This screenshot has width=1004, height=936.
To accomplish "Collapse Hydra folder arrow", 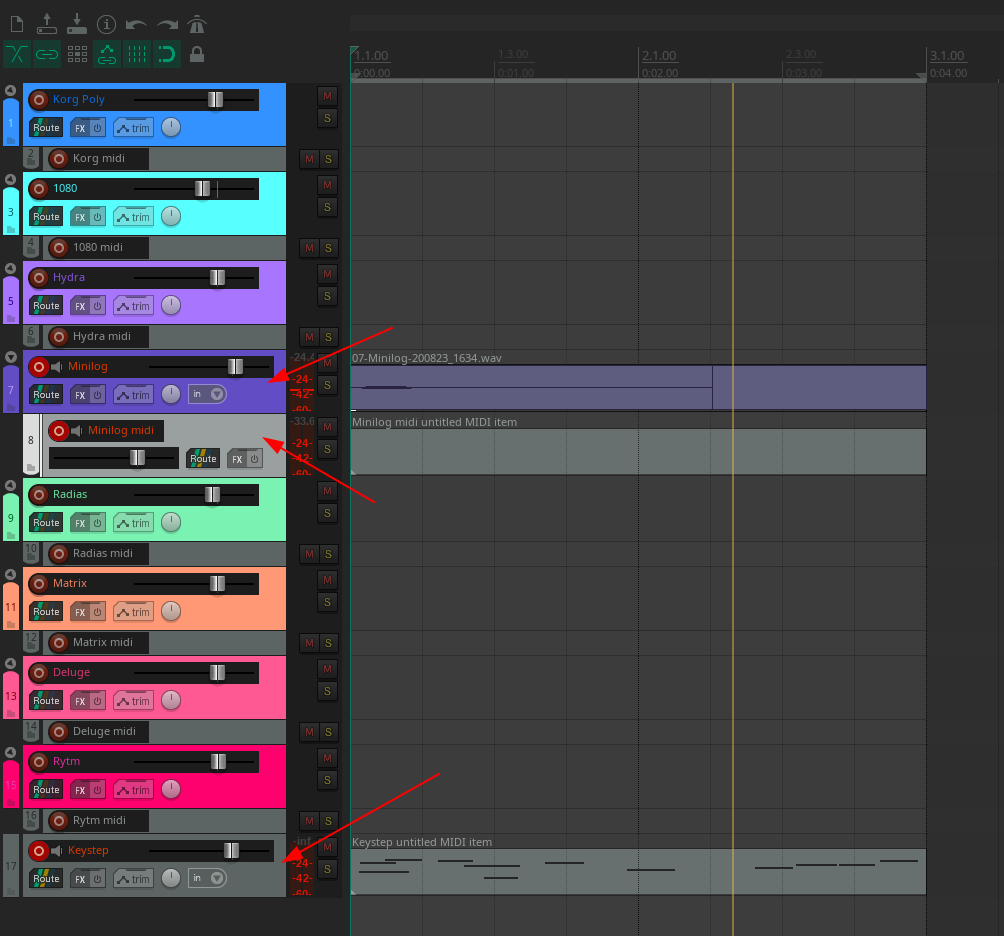I will click(10, 268).
